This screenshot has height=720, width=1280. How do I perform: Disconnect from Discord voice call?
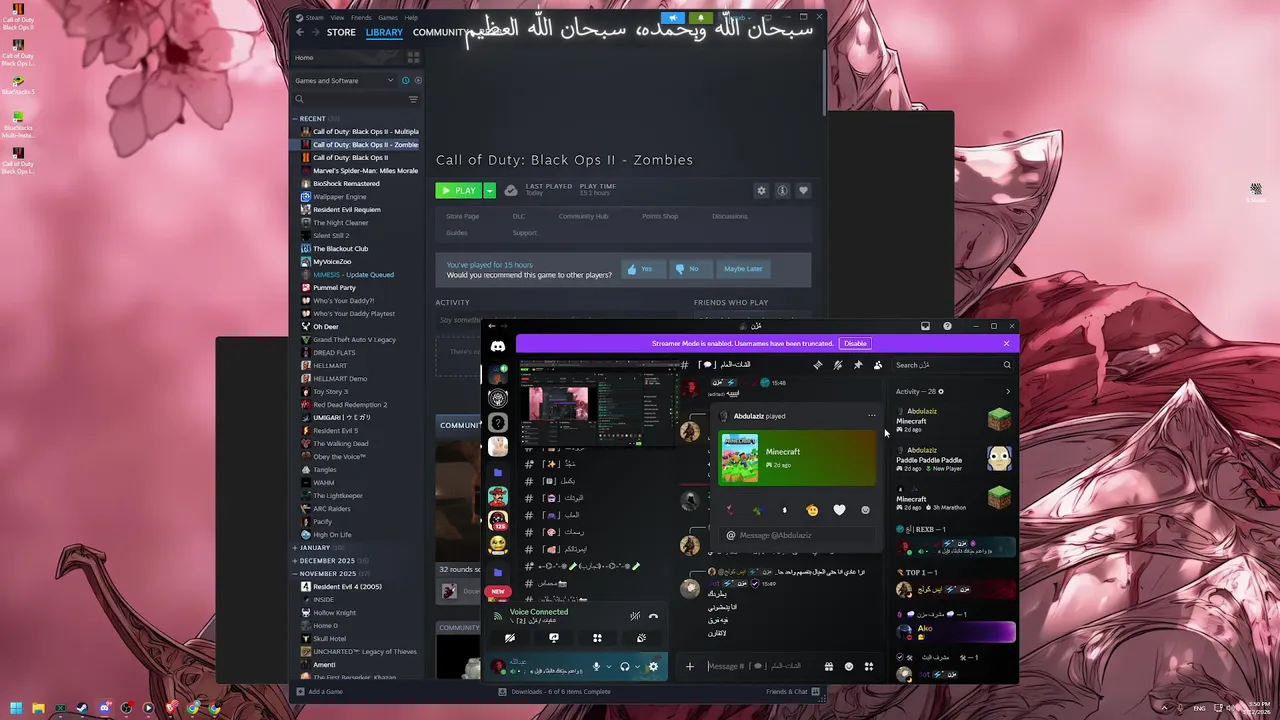[x=653, y=616]
